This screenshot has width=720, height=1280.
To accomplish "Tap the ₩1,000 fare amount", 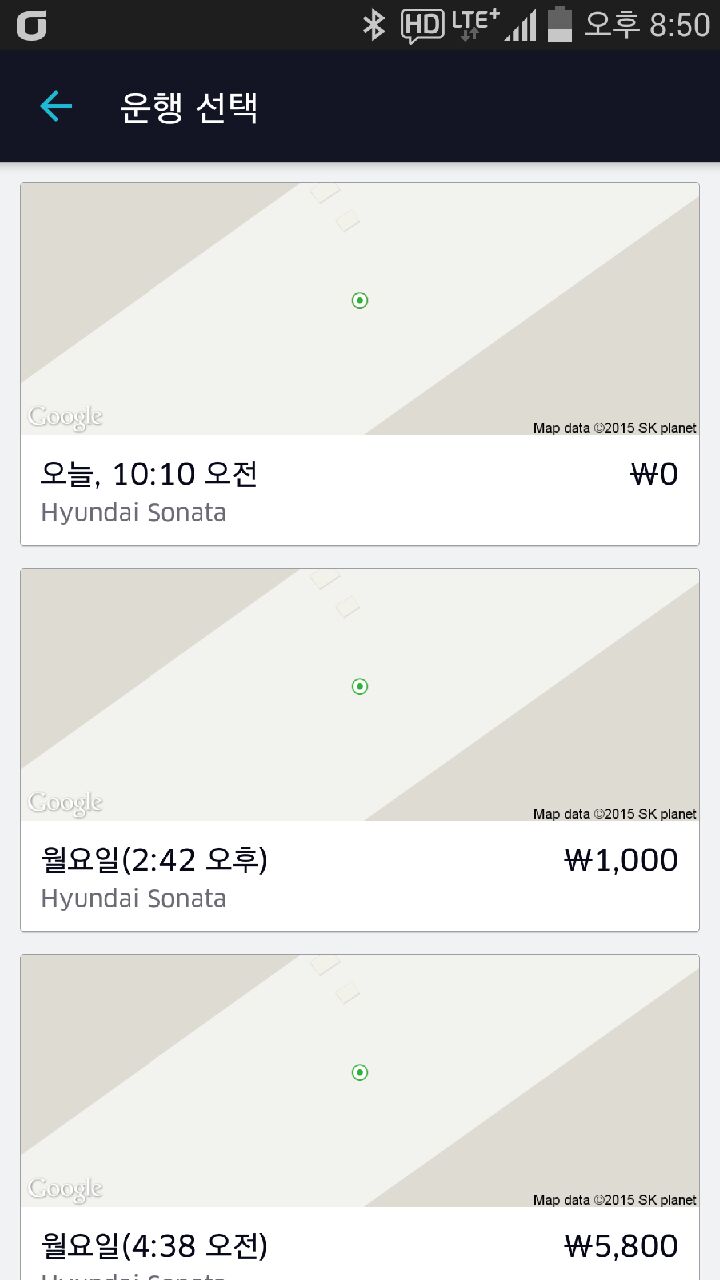I will (x=621, y=860).
